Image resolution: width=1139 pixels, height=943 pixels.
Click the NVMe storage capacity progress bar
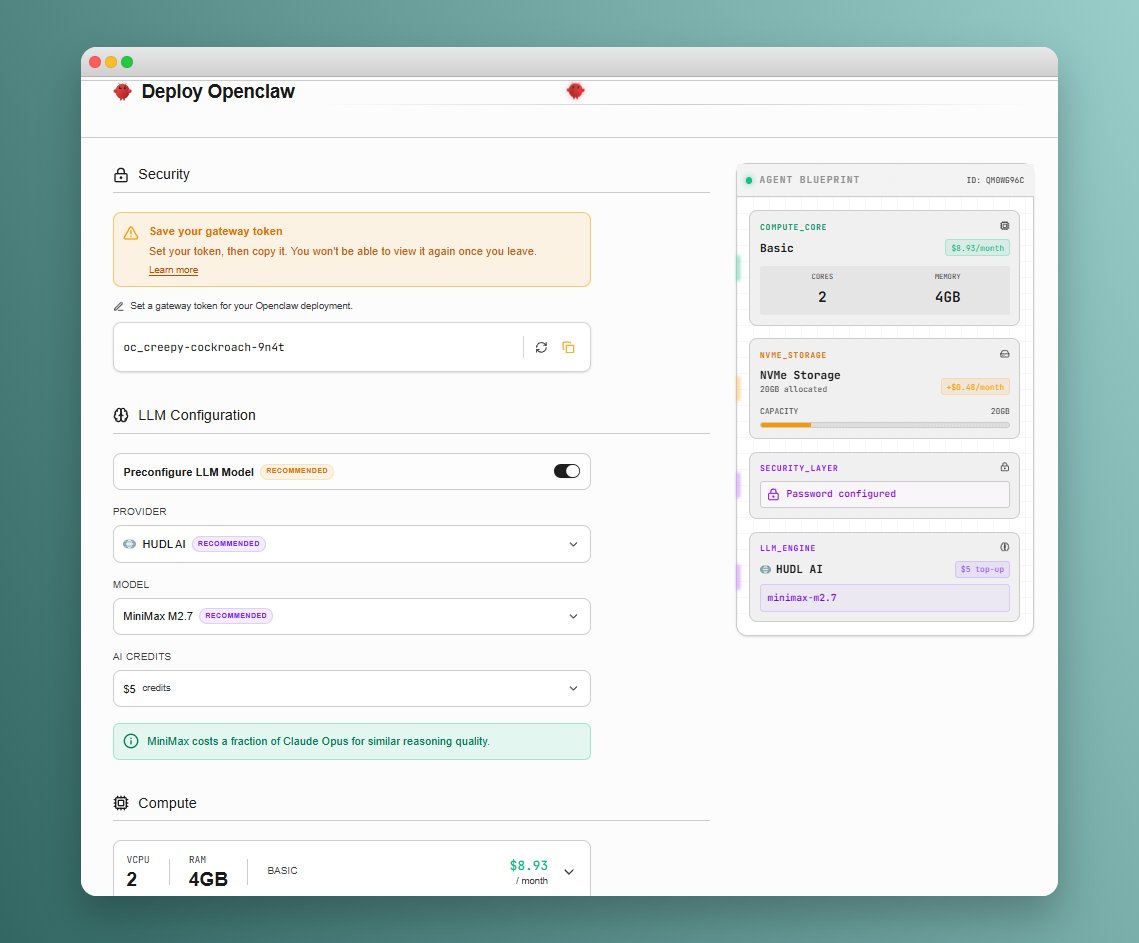[885, 425]
